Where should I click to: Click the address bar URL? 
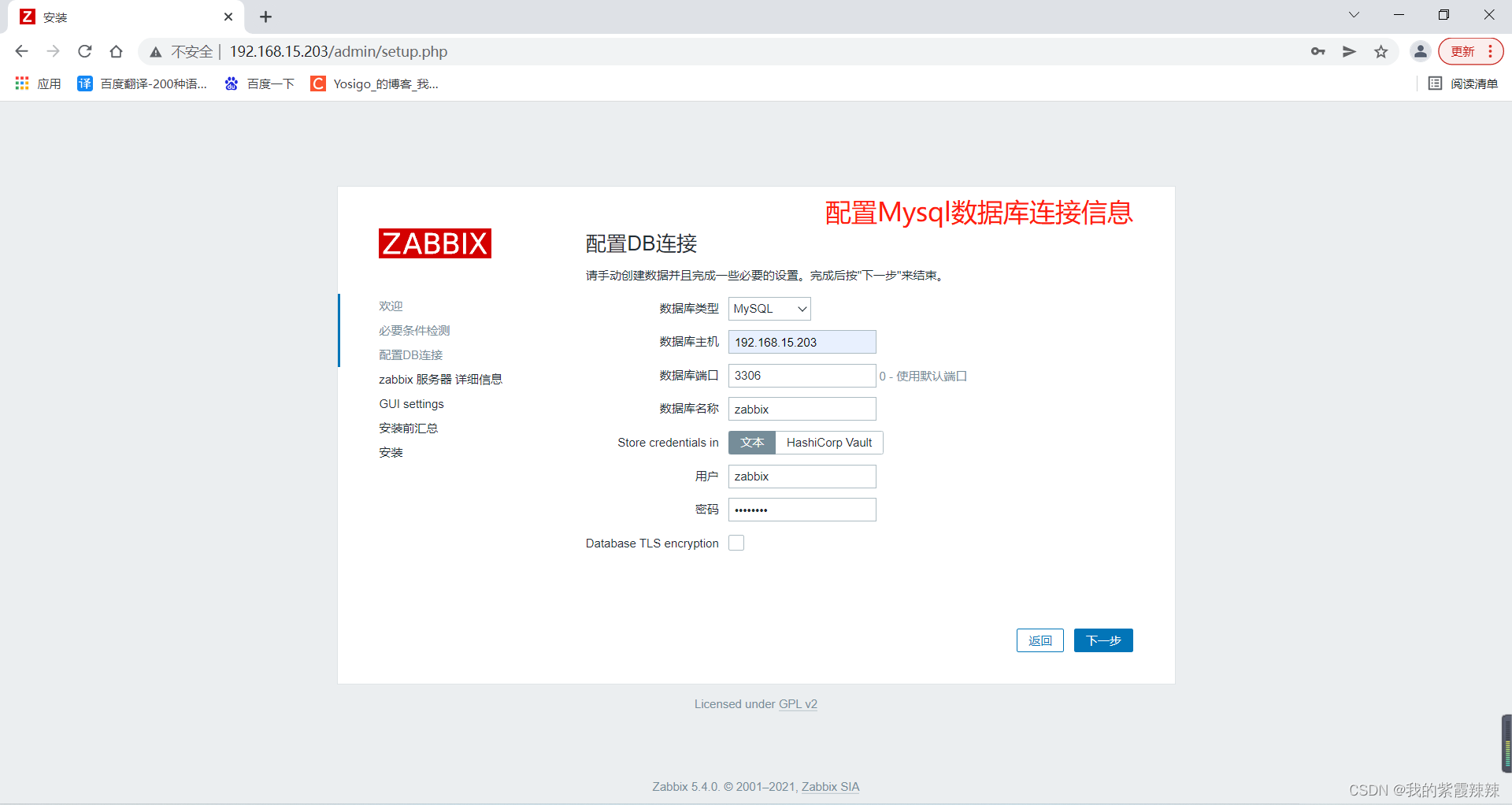pos(339,51)
